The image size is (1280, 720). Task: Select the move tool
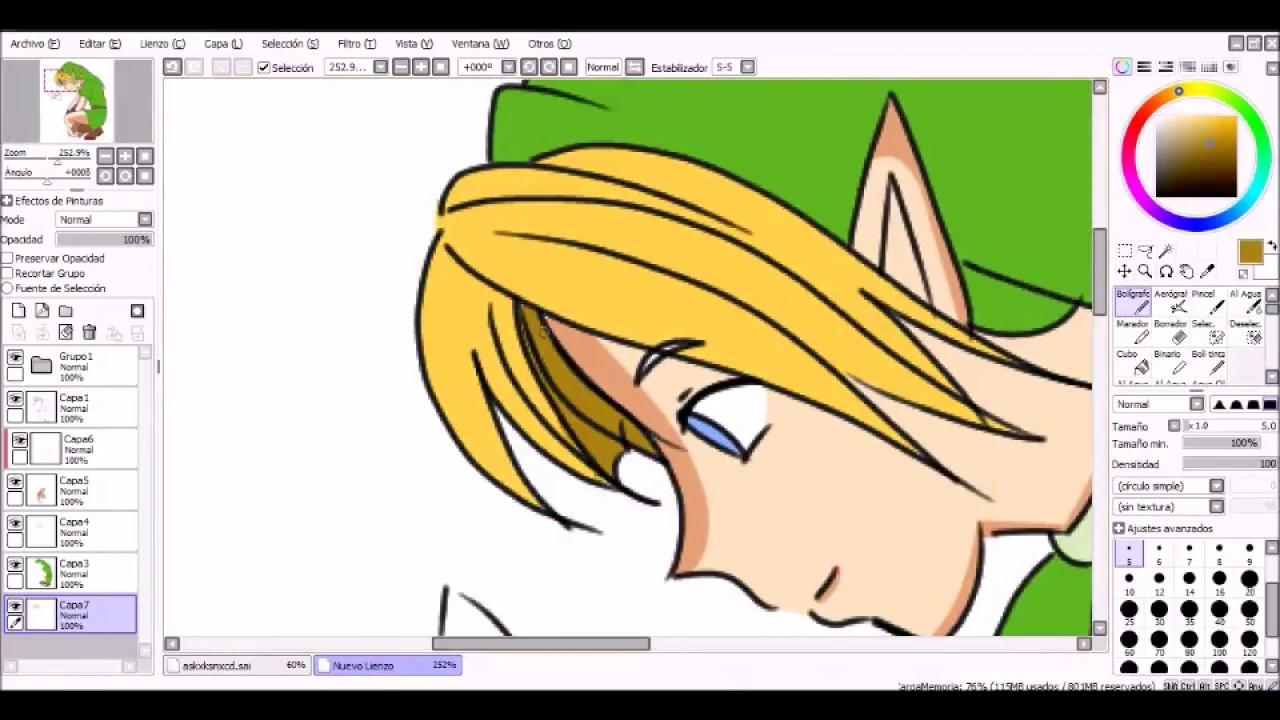[x=1125, y=271]
